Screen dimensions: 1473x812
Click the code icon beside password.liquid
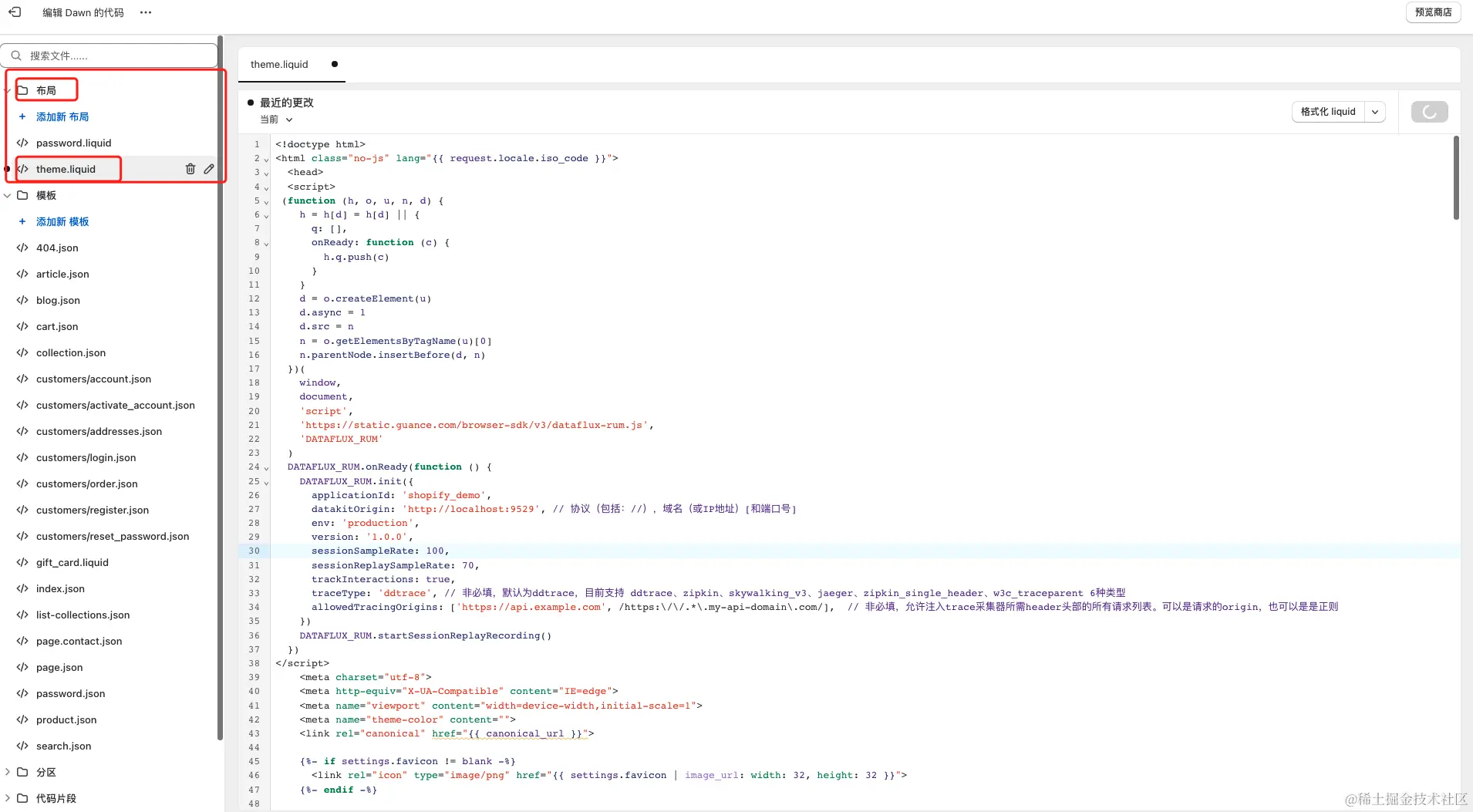click(22, 143)
